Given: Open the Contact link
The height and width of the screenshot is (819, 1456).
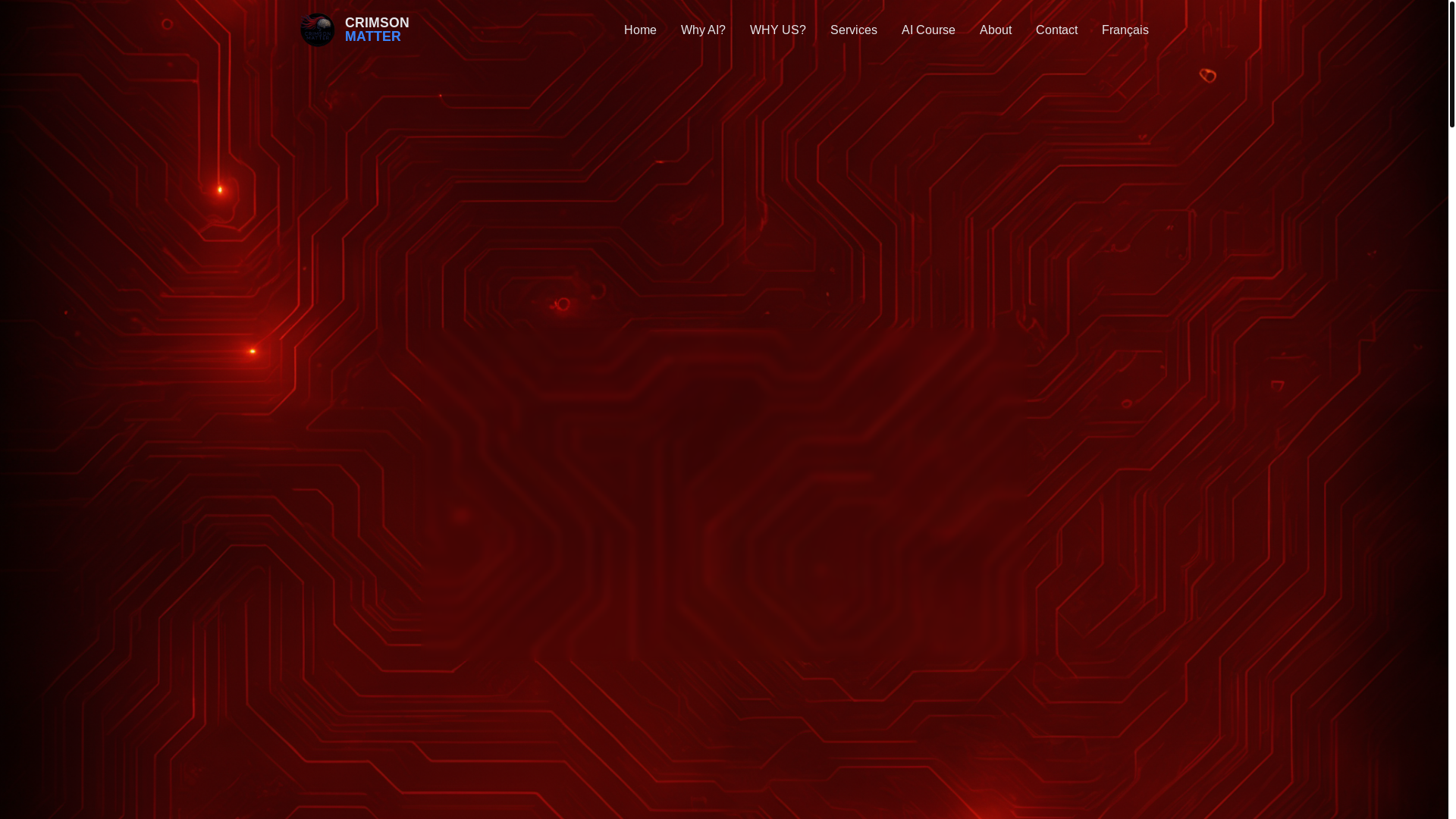Looking at the screenshot, I should (x=1056, y=30).
